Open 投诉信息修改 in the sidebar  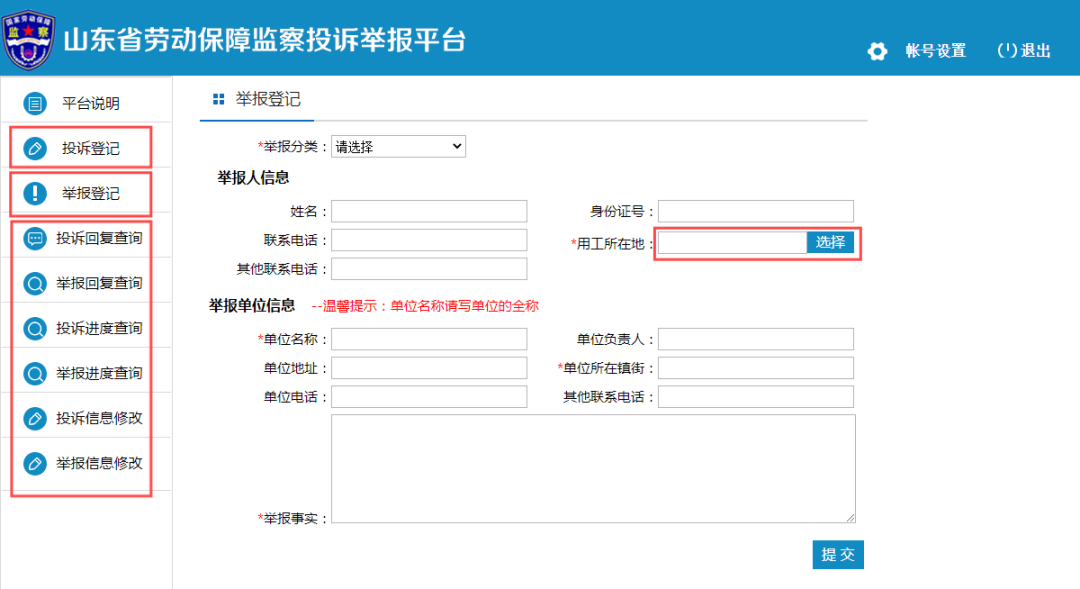[98, 418]
